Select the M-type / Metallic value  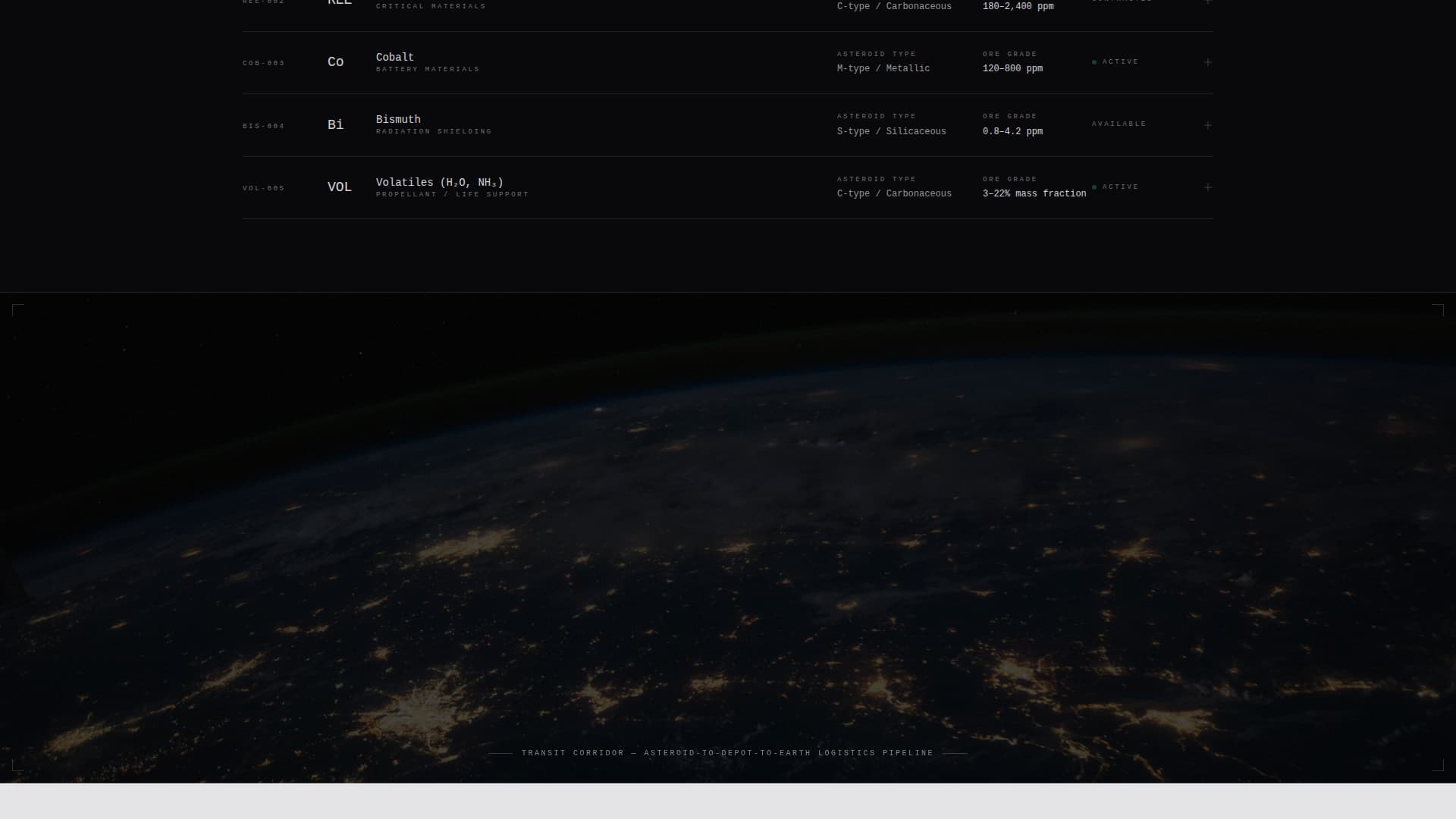pos(883,68)
